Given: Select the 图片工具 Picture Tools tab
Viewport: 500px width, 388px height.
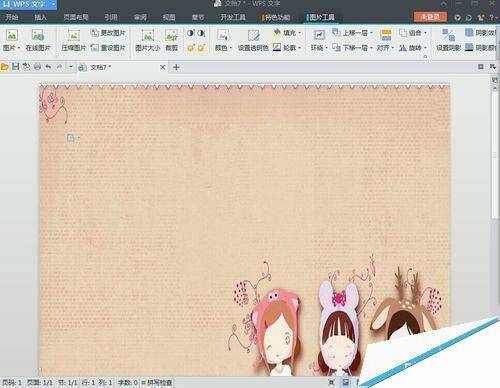Looking at the screenshot, I should click(321, 17).
